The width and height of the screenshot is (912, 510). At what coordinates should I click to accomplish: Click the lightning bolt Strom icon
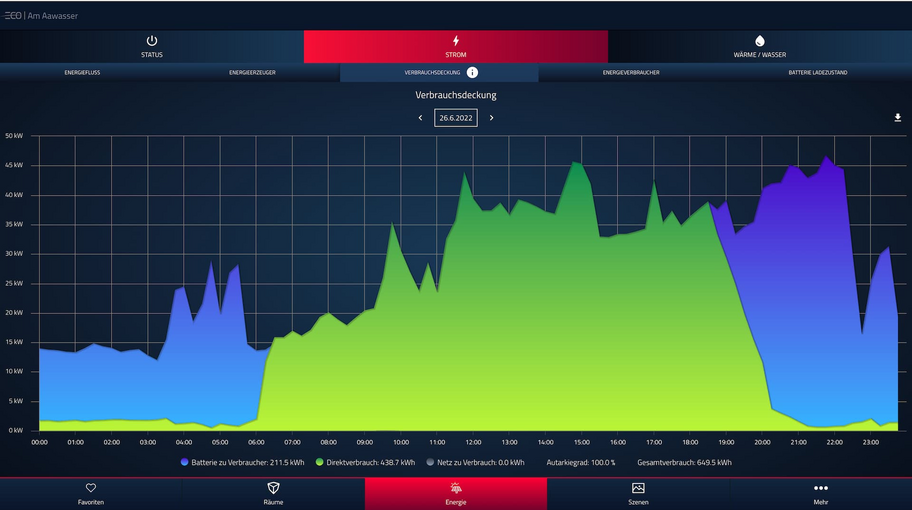[456, 41]
